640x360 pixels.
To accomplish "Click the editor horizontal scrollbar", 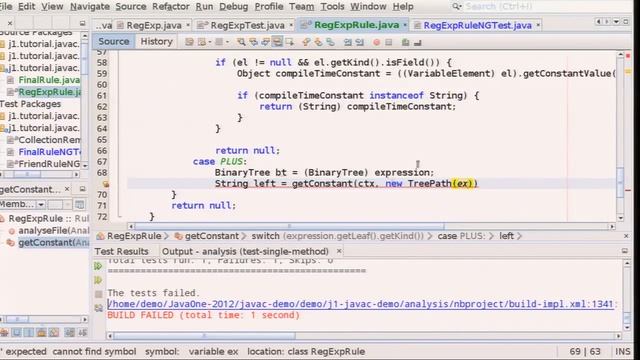I will coord(289,226).
